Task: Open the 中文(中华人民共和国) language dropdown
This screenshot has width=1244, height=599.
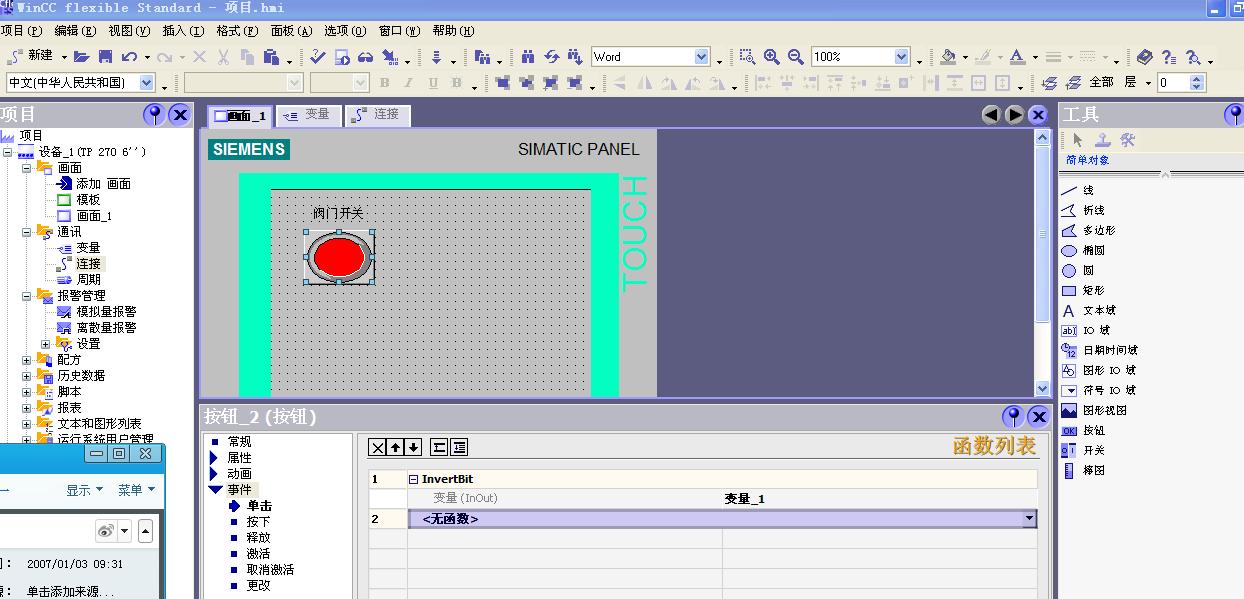Action: (147, 83)
